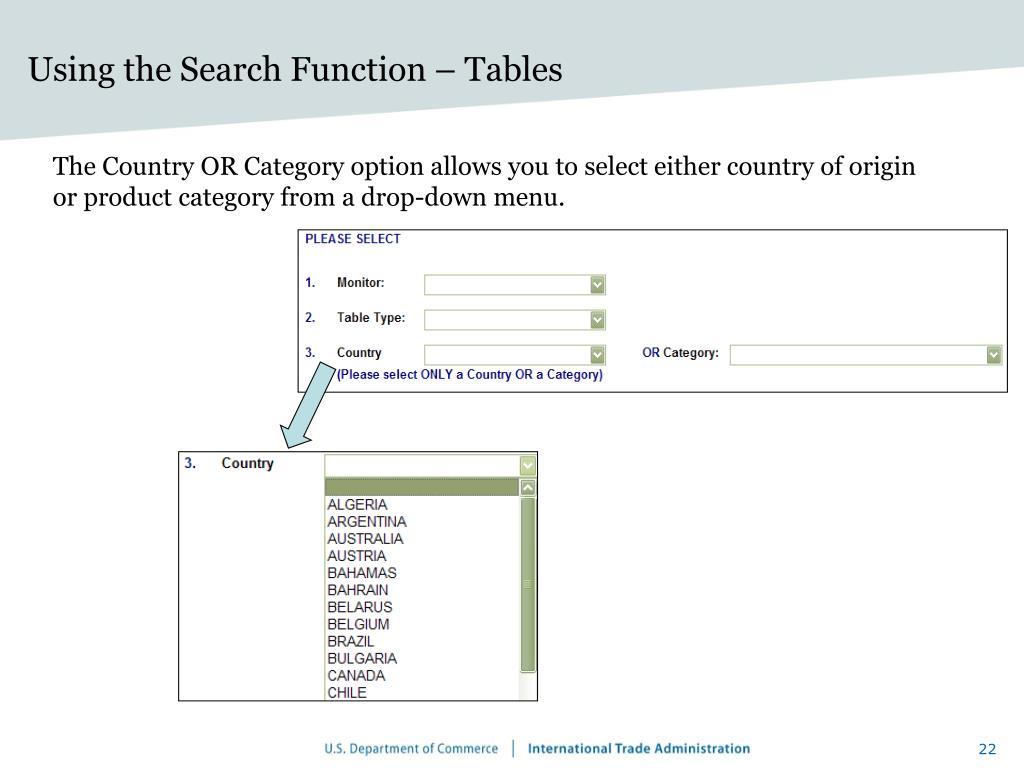The height and width of the screenshot is (768, 1024).
Task: Open the OR Category dropdown arrow
Action: click(x=993, y=355)
